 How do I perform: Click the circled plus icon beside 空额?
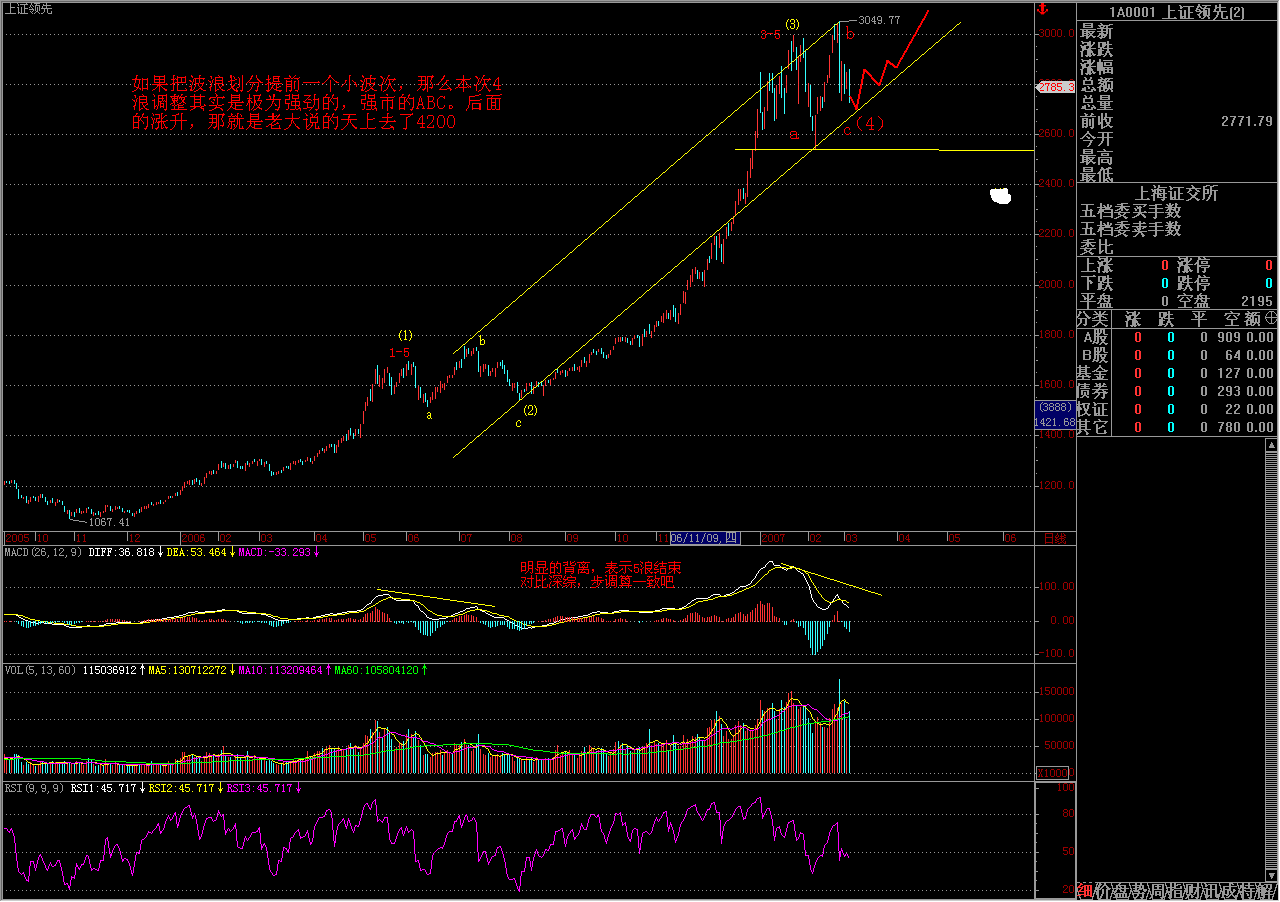coord(1270,318)
